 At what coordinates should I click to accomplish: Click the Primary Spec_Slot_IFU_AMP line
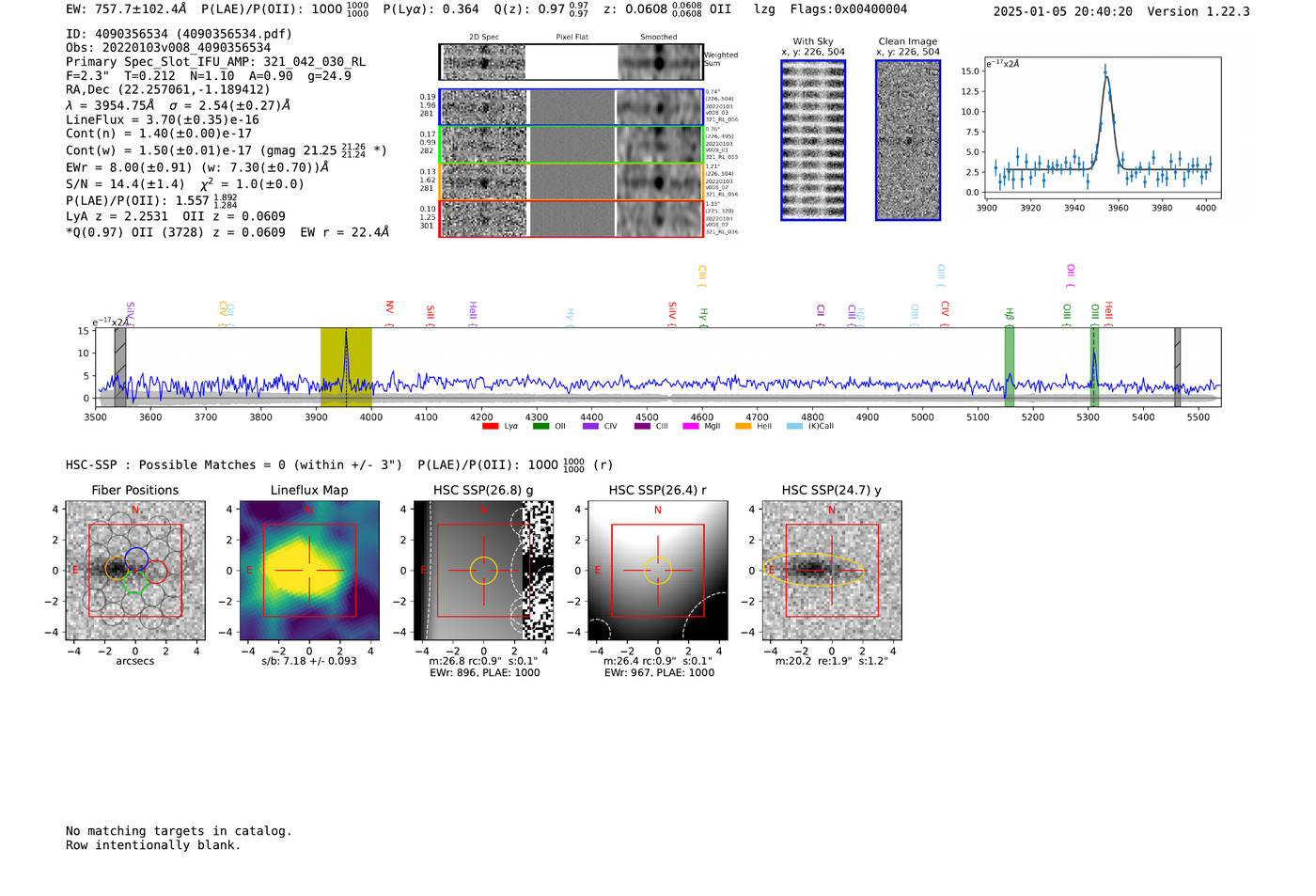click(x=215, y=62)
